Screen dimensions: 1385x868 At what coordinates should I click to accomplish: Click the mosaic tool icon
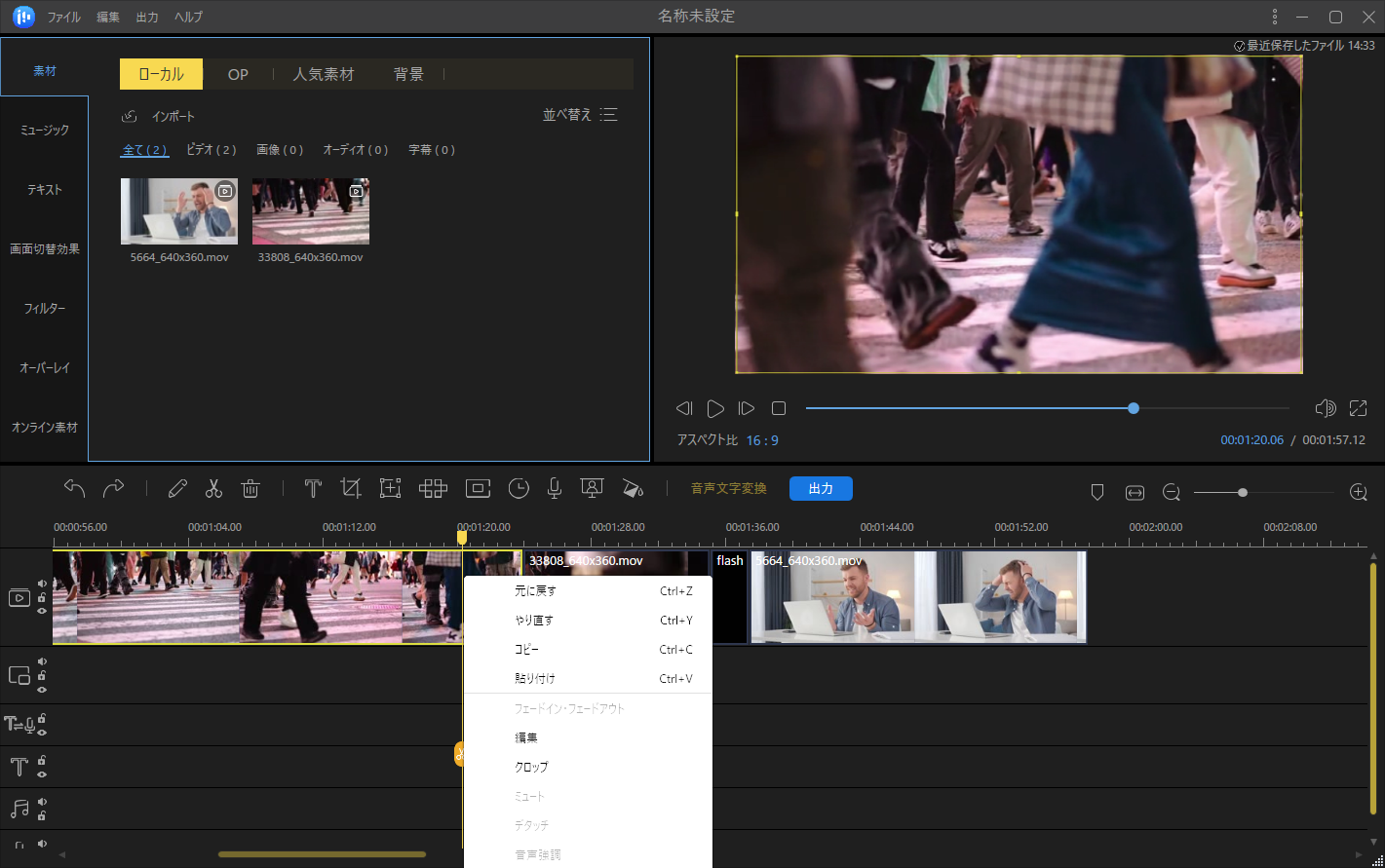433,488
